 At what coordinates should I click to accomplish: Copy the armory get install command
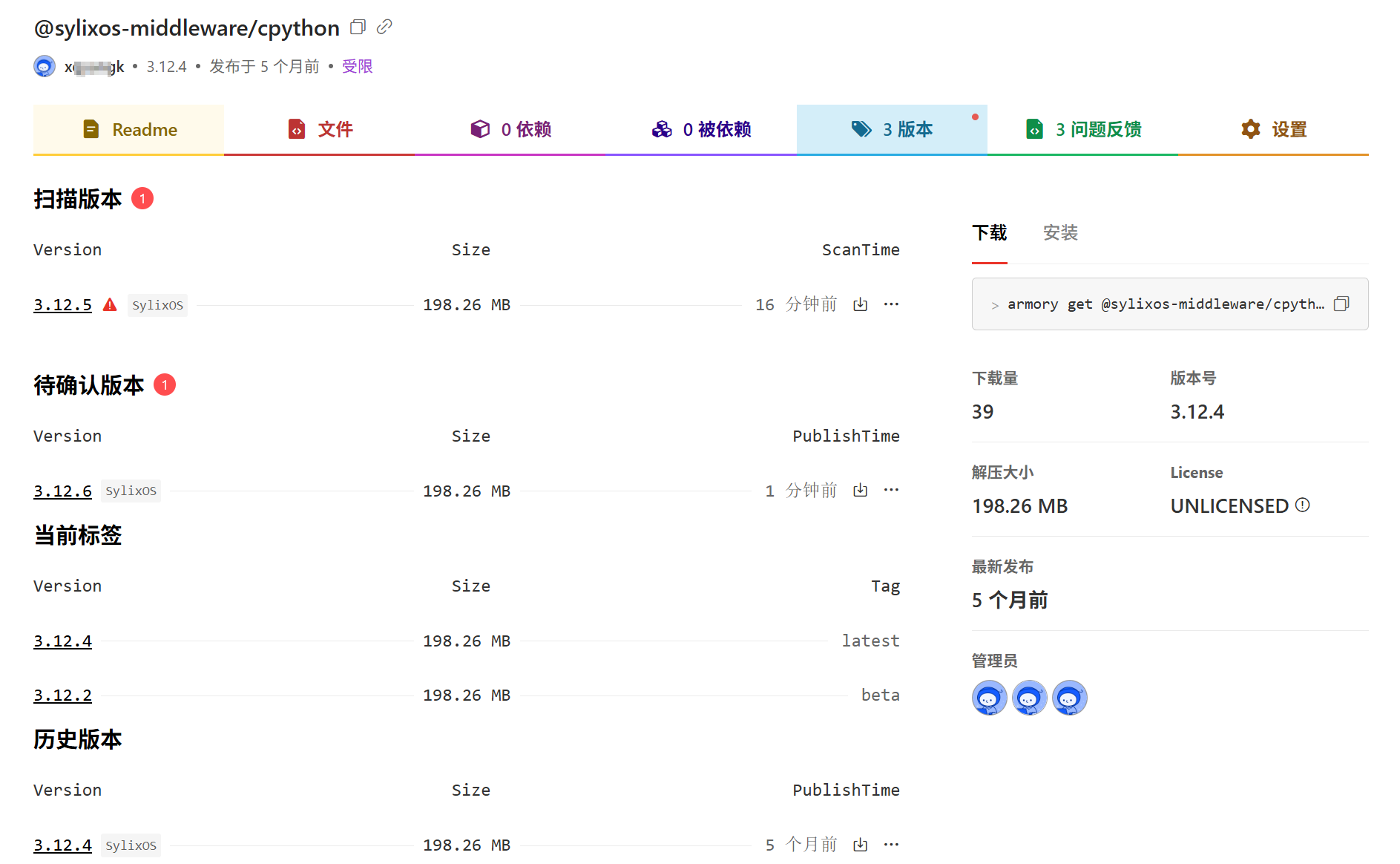tap(1341, 304)
